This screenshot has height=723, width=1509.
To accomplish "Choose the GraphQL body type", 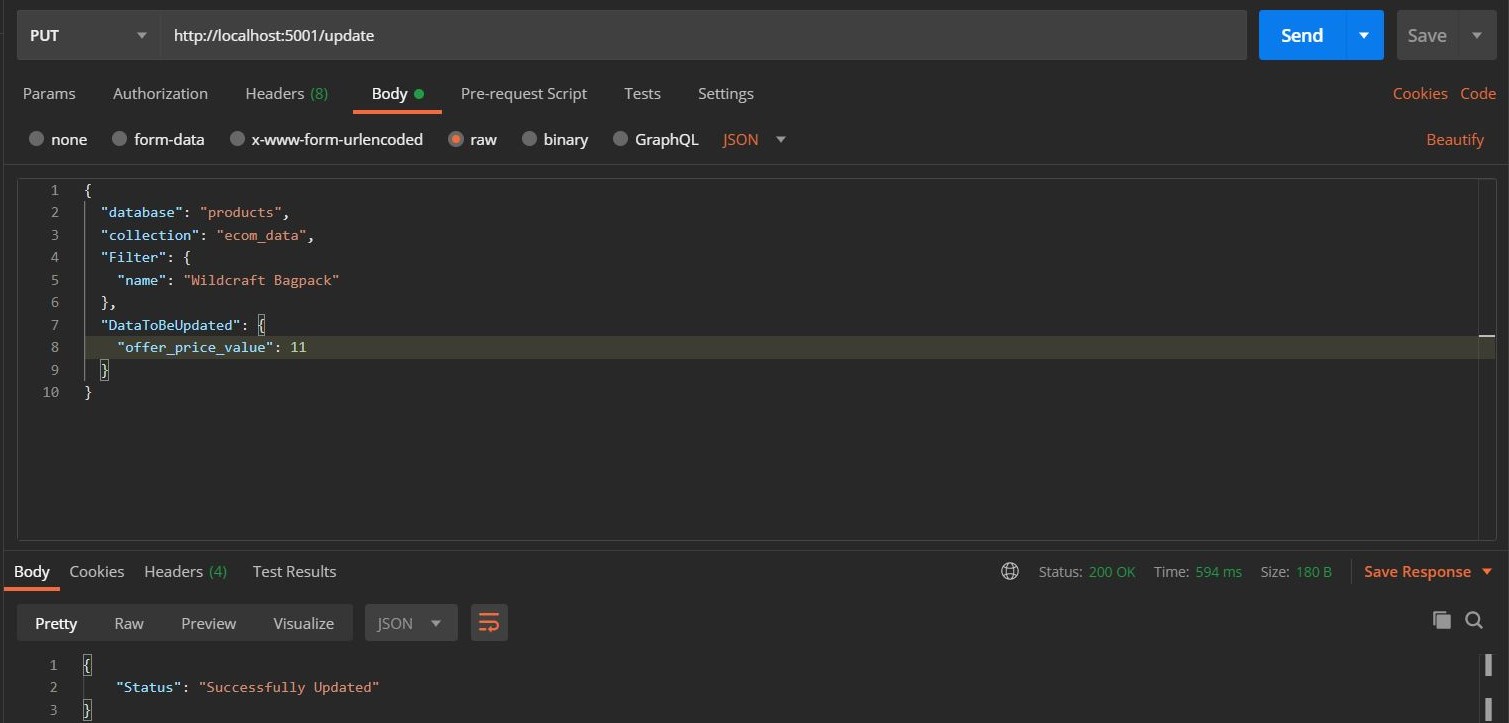I will tap(620, 140).
